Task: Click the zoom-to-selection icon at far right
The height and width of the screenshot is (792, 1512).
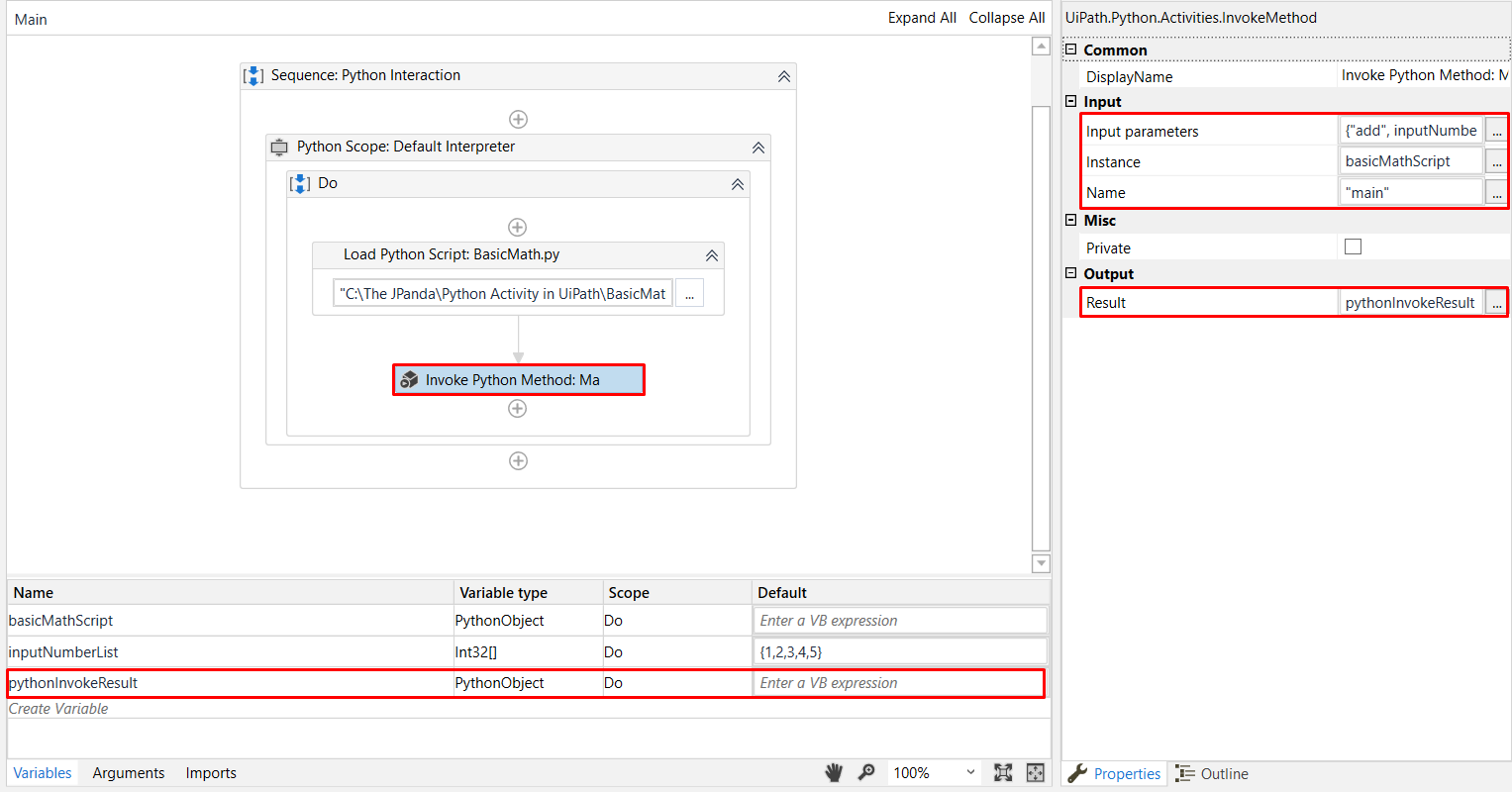Action: [x=1035, y=772]
